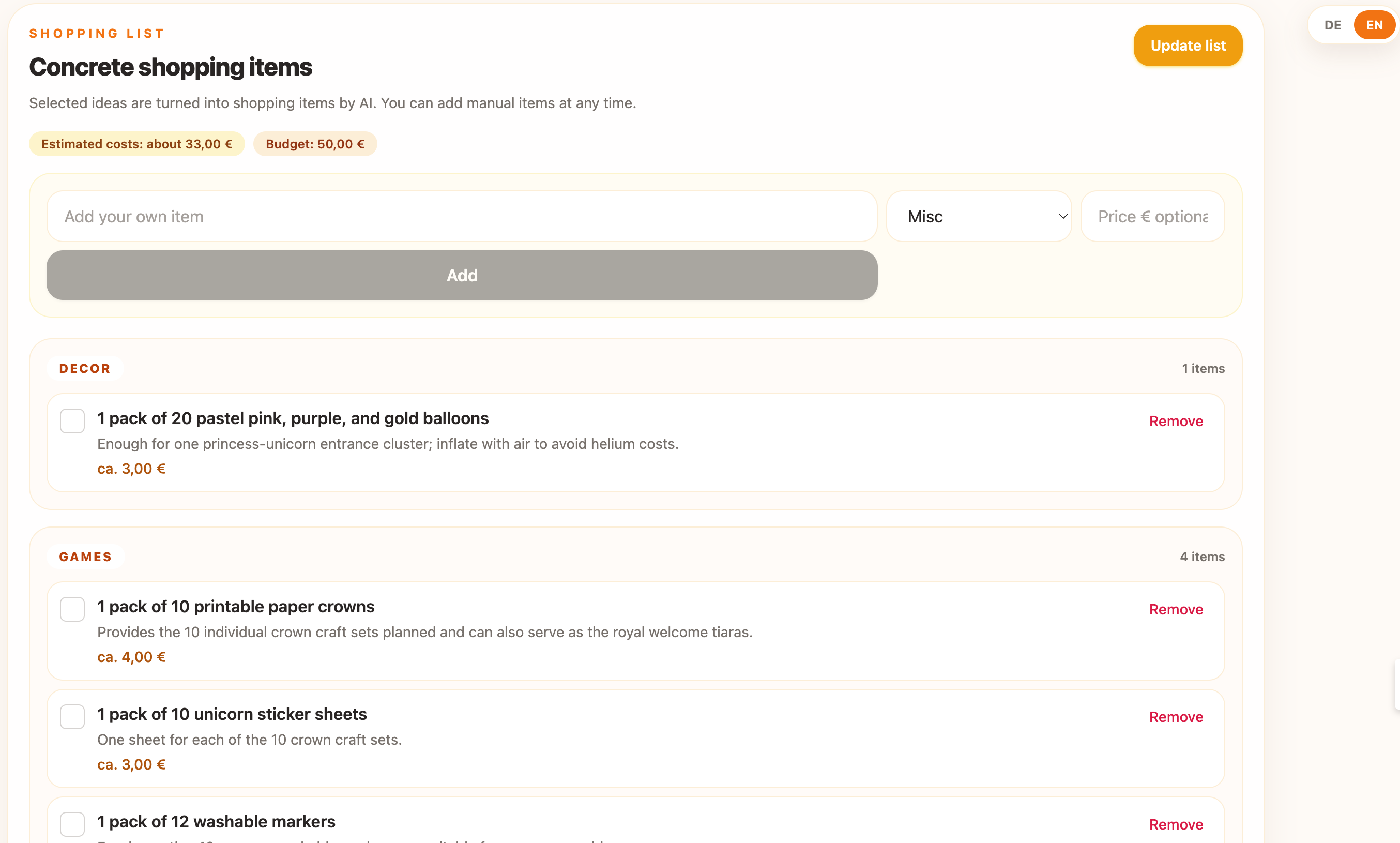The width and height of the screenshot is (1400, 843).
Task: Click the dropdown chevron beside Misc
Action: (x=1063, y=216)
